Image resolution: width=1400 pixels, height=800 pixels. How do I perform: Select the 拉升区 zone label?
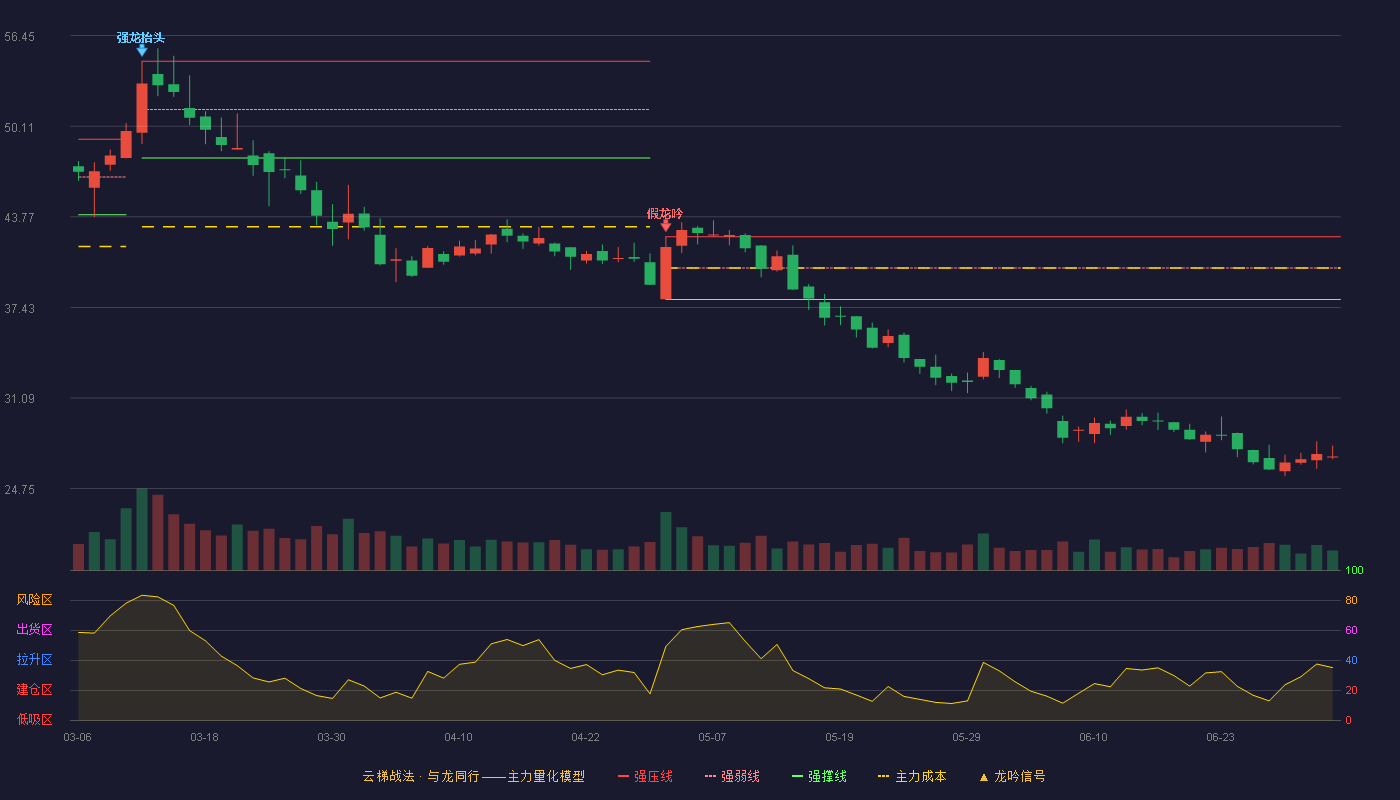pos(34,660)
